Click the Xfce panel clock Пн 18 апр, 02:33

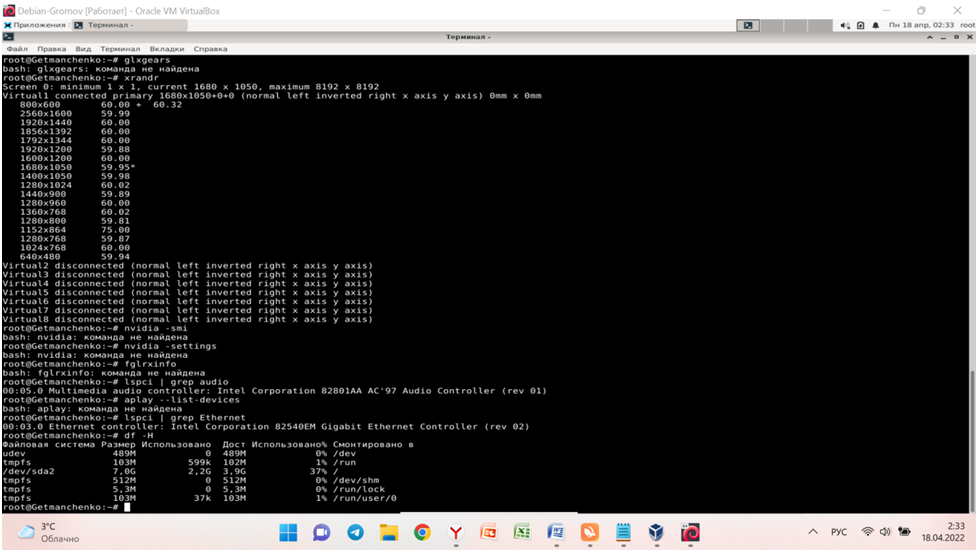(921, 25)
